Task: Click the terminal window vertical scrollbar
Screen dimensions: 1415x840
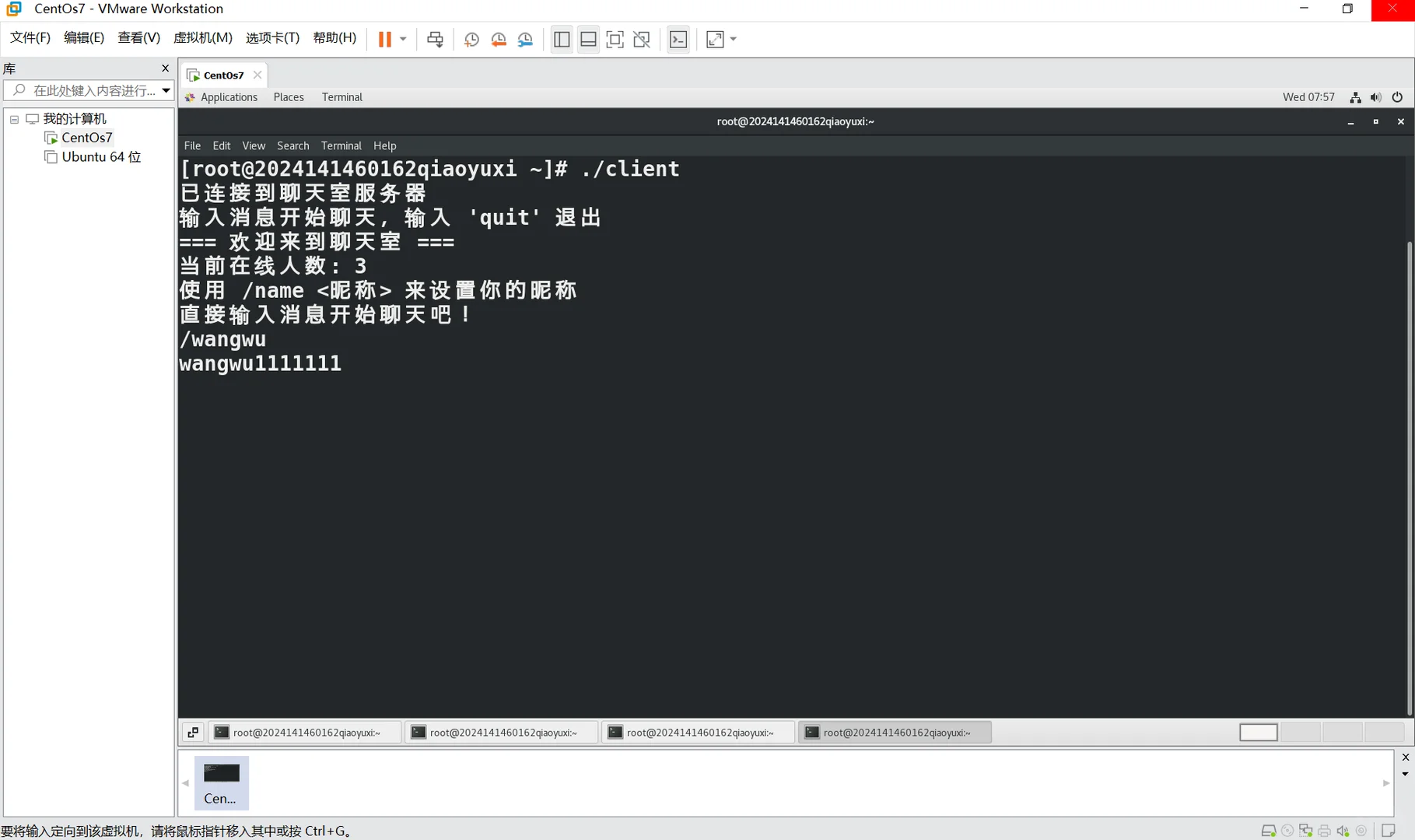Action: point(1410,478)
